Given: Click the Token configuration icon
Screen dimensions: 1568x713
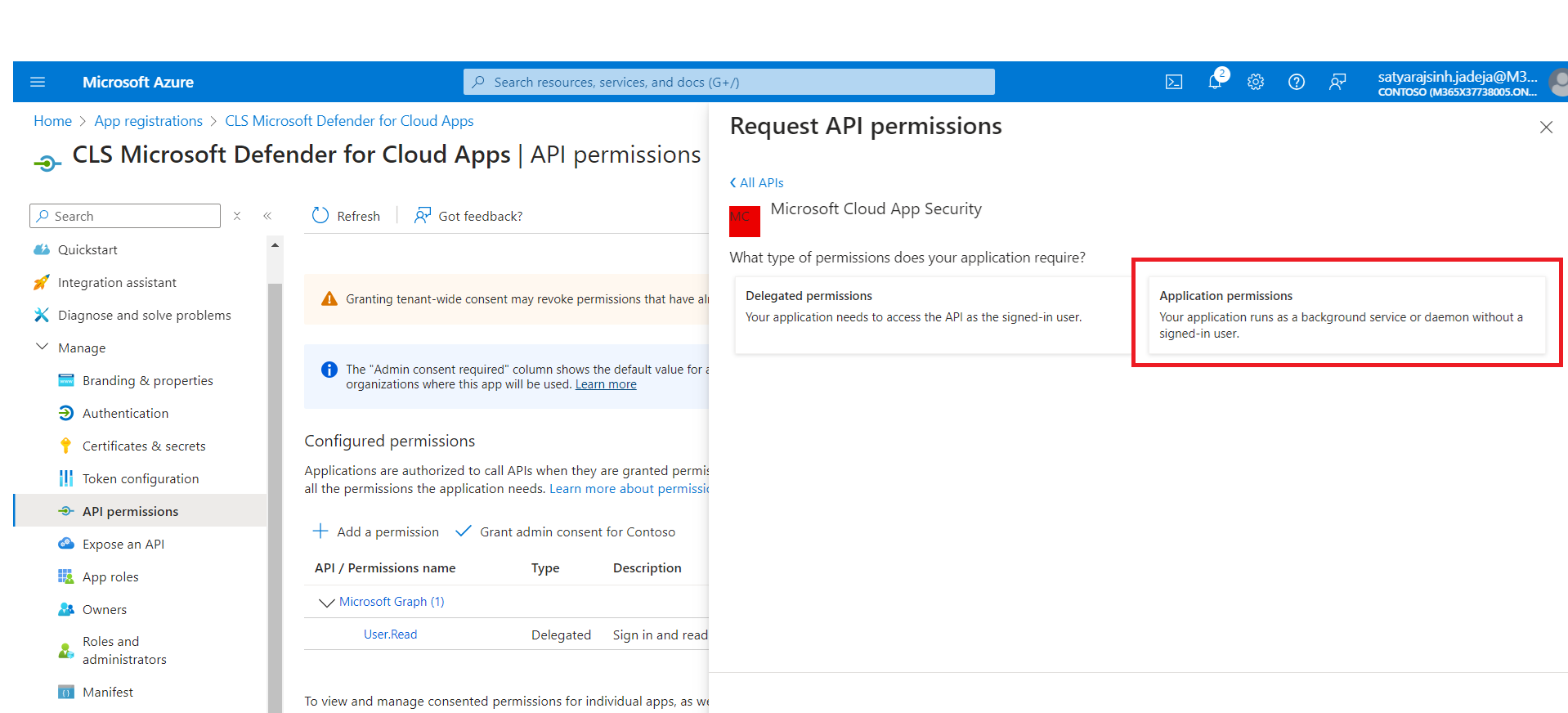Looking at the screenshot, I should pos(66,478).
